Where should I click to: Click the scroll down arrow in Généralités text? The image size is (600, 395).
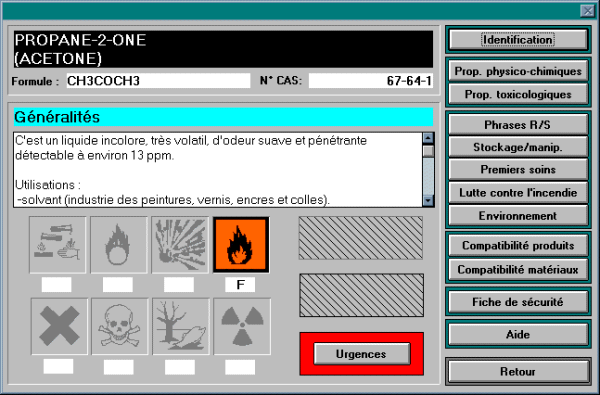click(x=428, y=201)
